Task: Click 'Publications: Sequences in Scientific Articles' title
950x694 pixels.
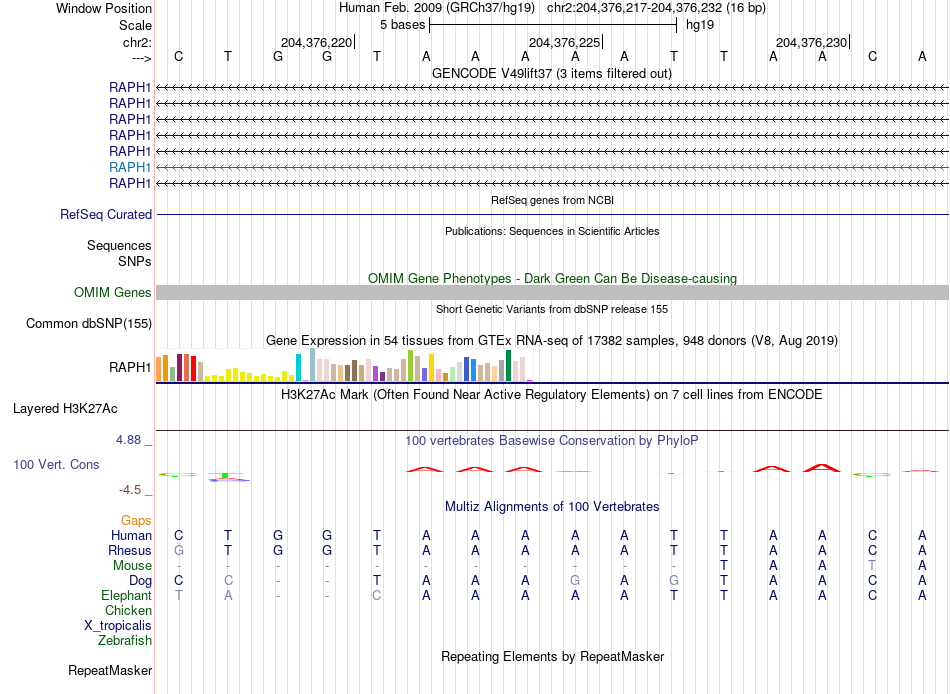Action: coord(552,232)
